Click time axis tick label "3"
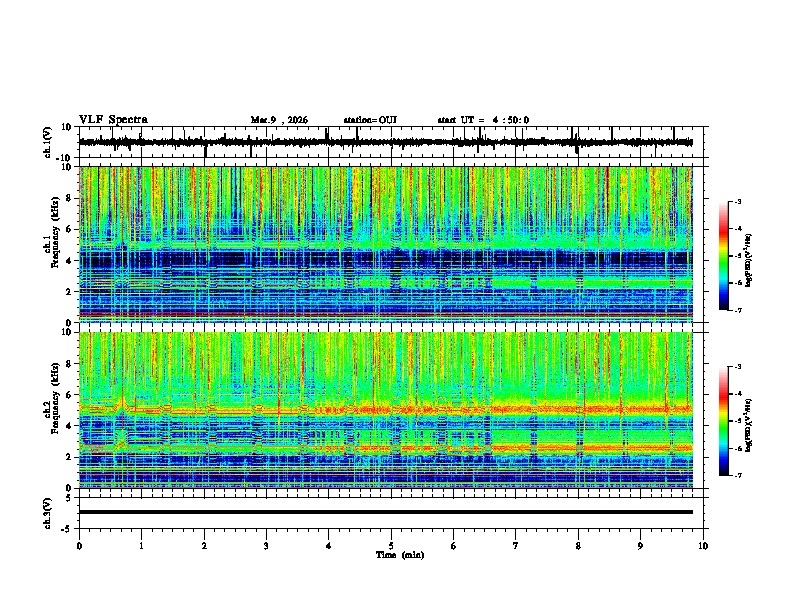 coord(266,546)
